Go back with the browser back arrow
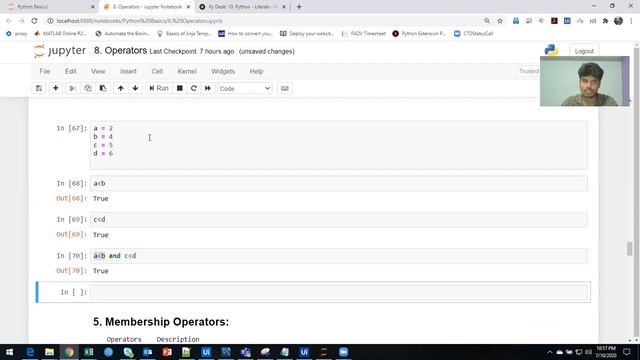This screenshot has height=360, width=640. (9, 21)
